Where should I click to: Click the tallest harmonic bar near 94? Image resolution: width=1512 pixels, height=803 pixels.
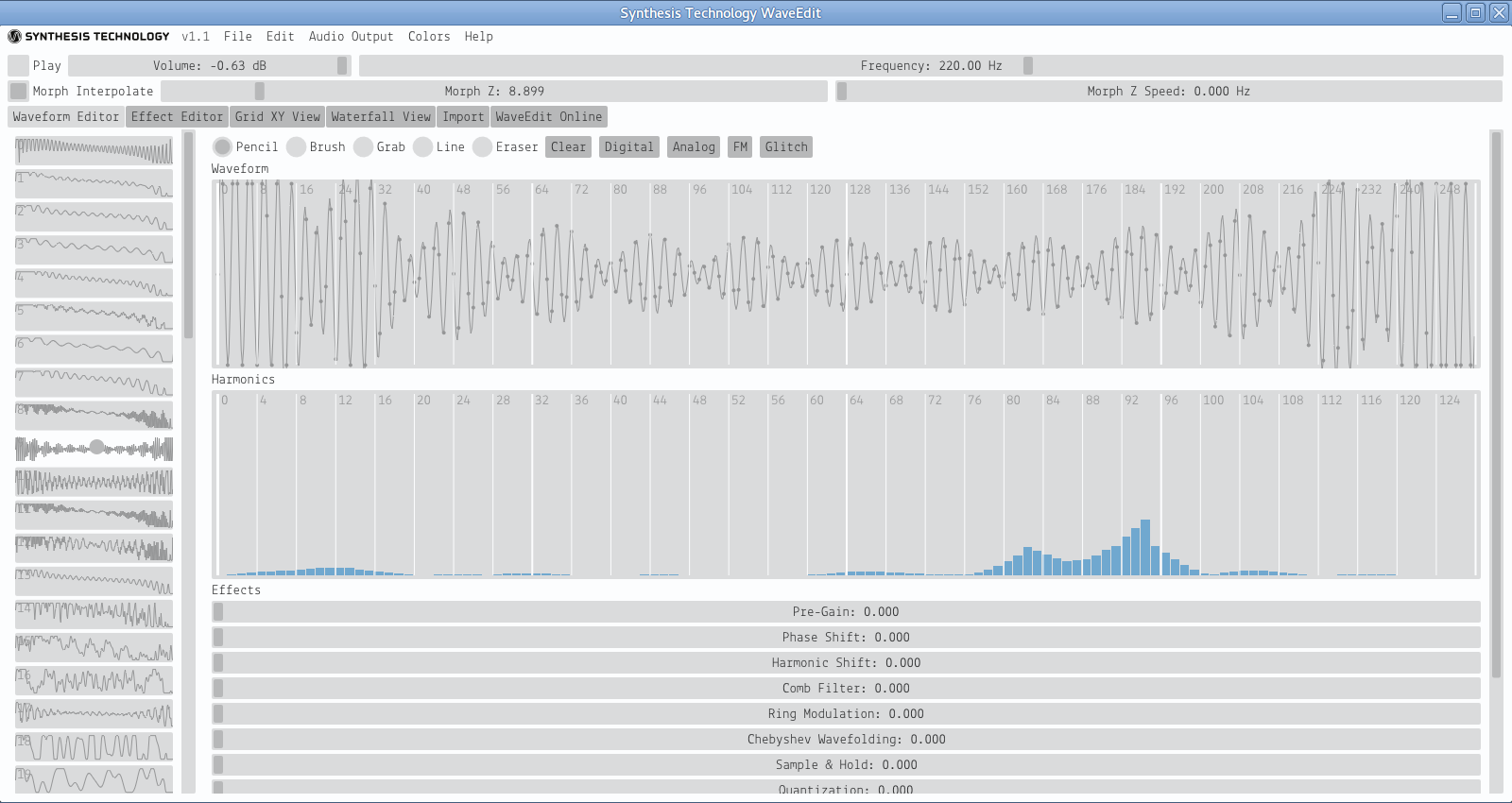(1145, 547)
